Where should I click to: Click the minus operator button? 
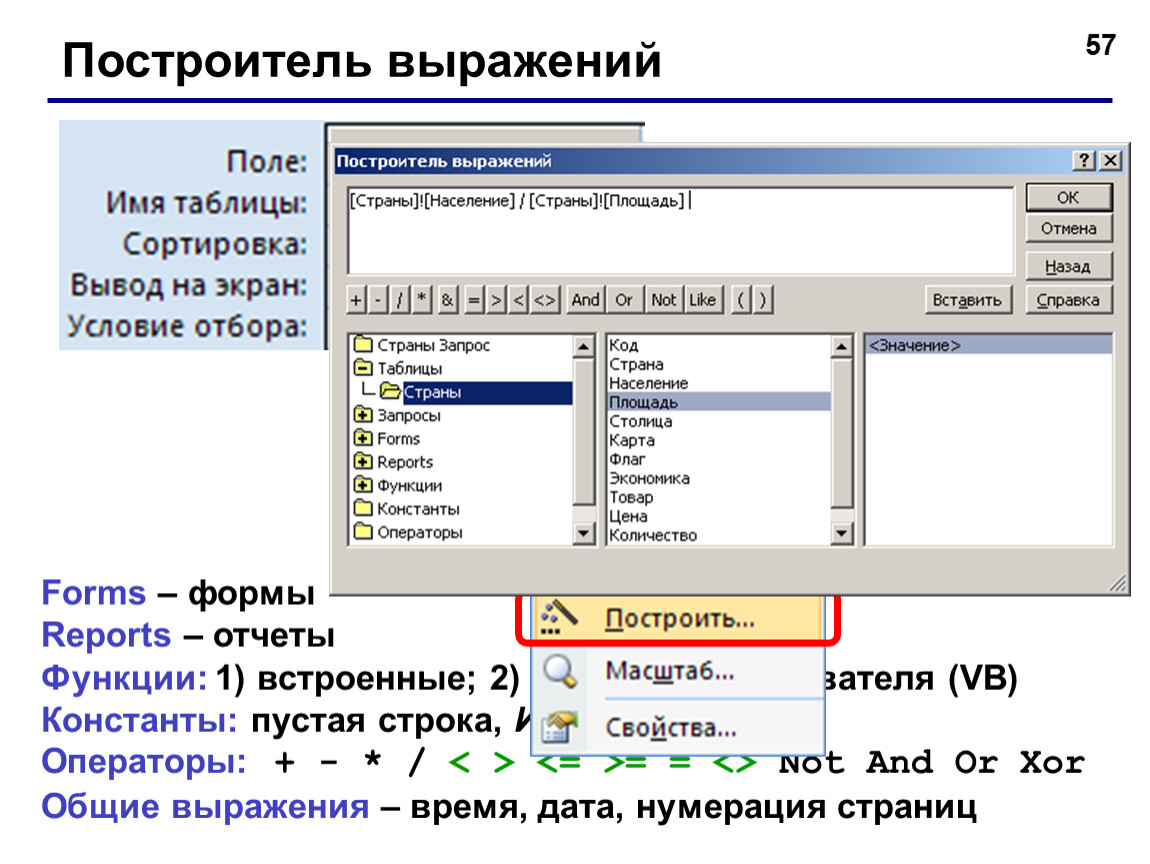(378, 300)
